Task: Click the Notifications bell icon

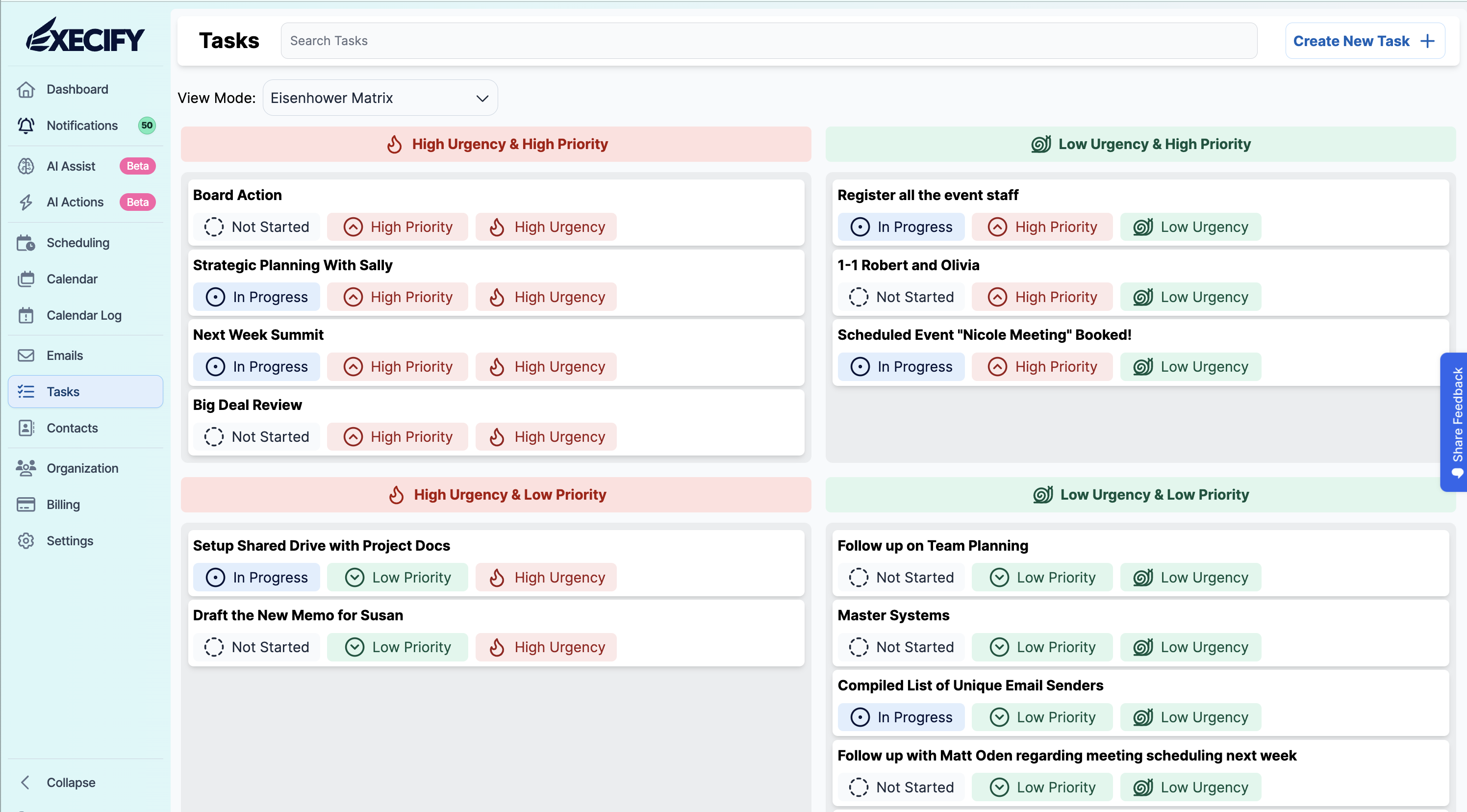Action: (27, 125)
